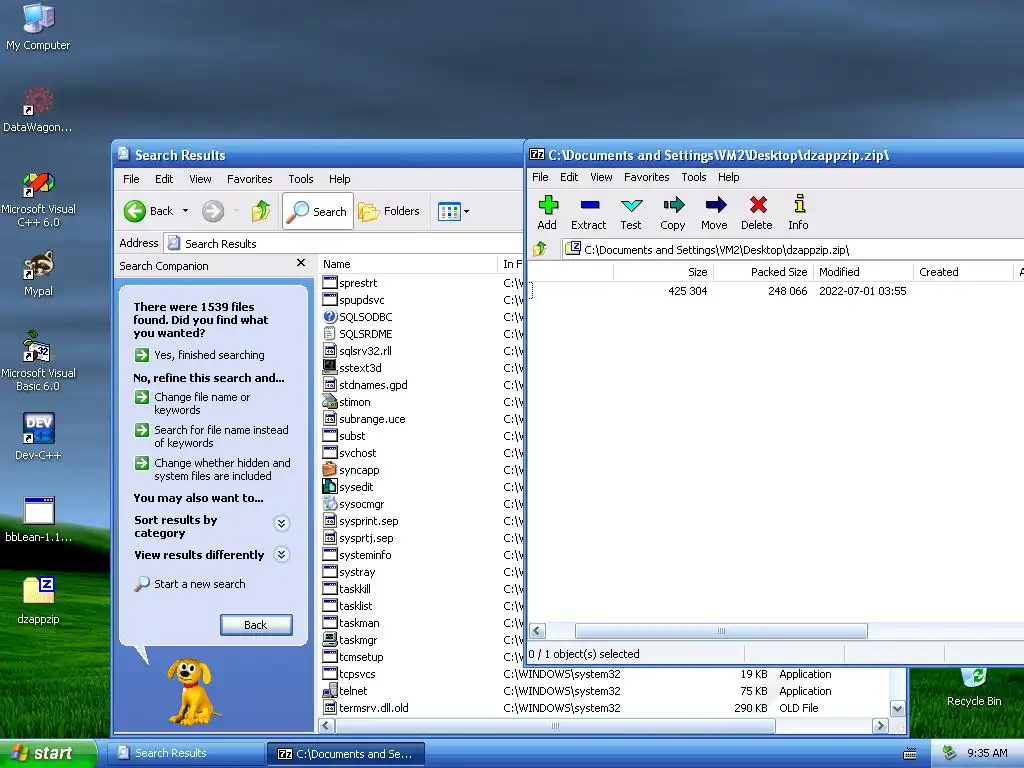Click the Copy icon in 7-Zip toolbar
Screen dimensions: 1024x768
tap(673, 213)
